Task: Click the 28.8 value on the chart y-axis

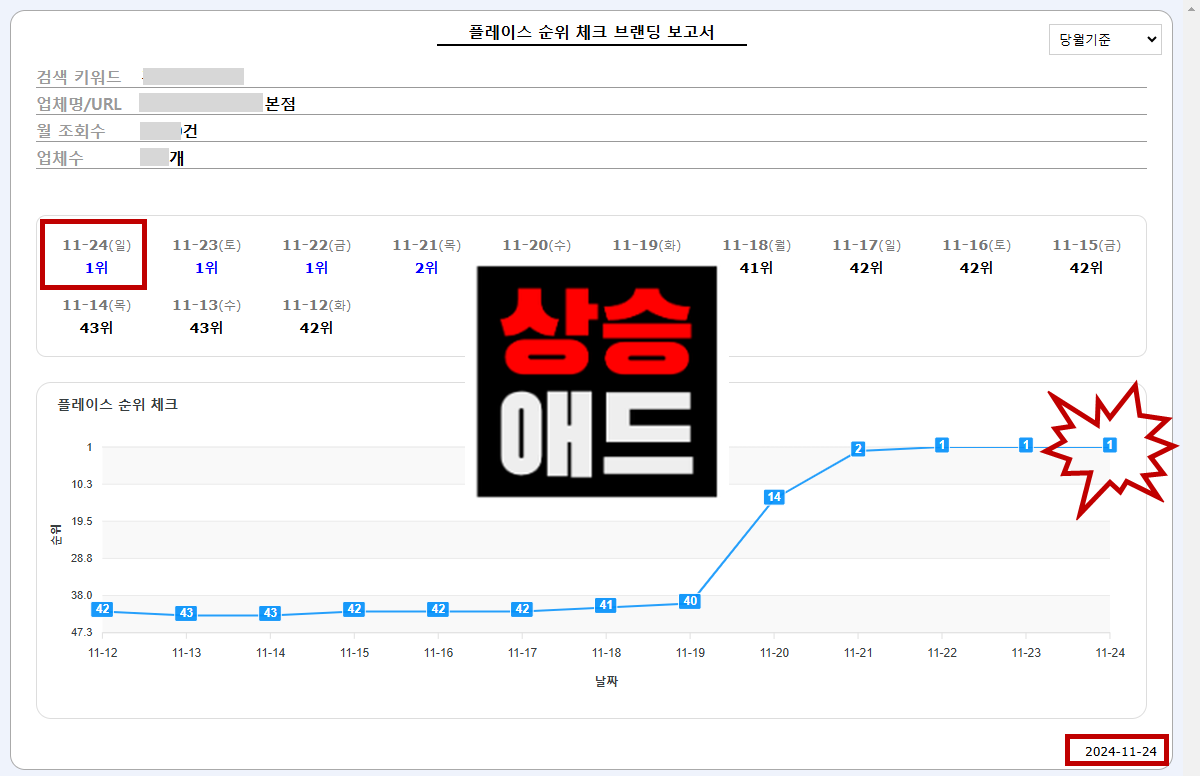Action: pyautogui.click(x=81, y=558)
